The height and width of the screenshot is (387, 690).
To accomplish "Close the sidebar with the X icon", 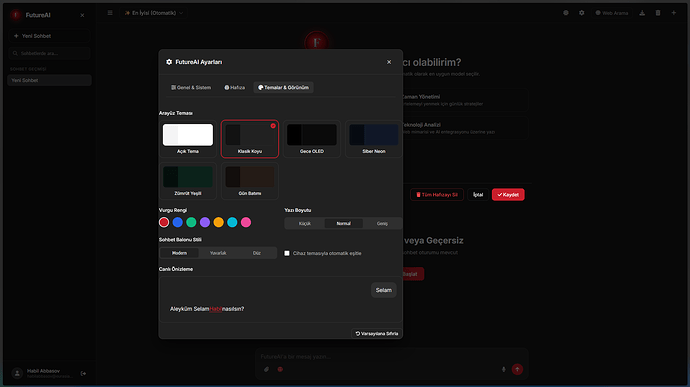I will pyautogui.click(x=82, y=15).
